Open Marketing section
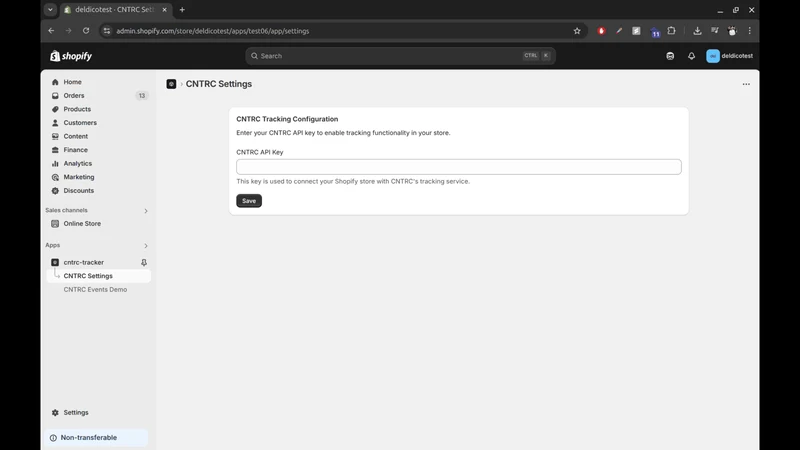The image size is (800, 450). click(79, 177)
